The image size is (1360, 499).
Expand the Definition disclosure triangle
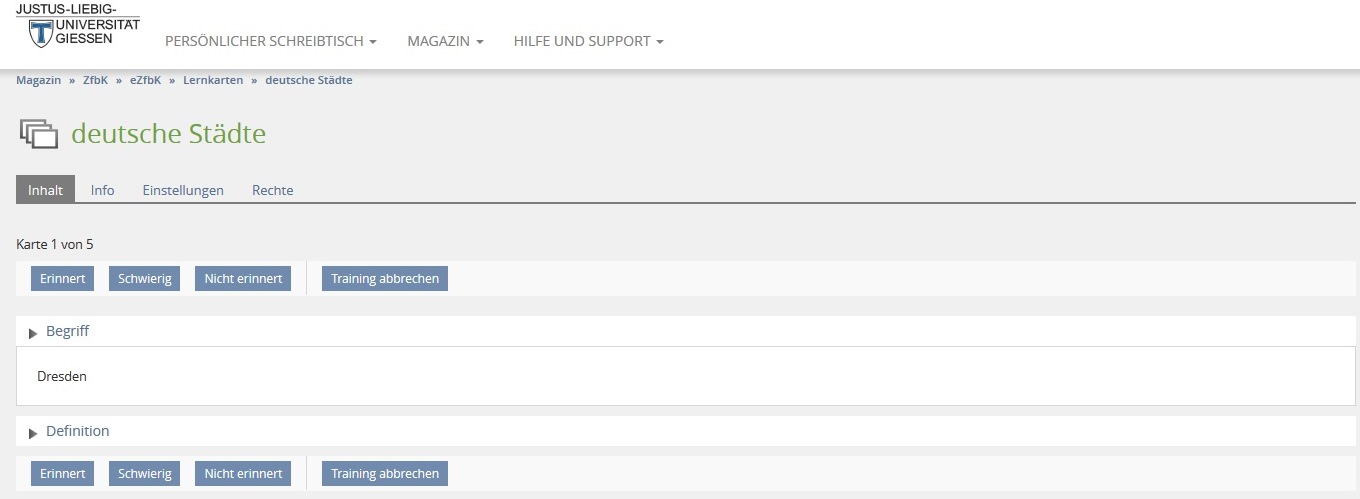point(33,432)
